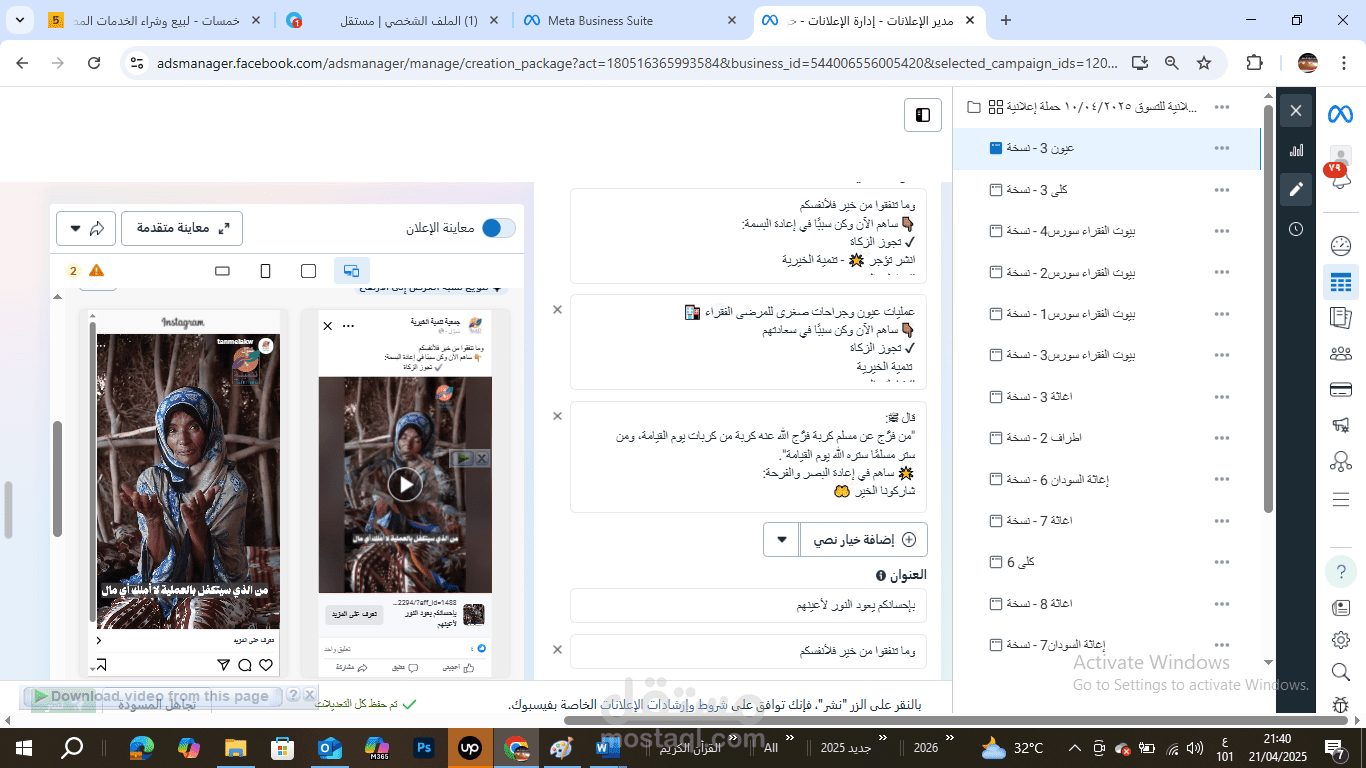Click the bug report icon
Viewport: 1366px width, 768px height.
[1341, 704]
